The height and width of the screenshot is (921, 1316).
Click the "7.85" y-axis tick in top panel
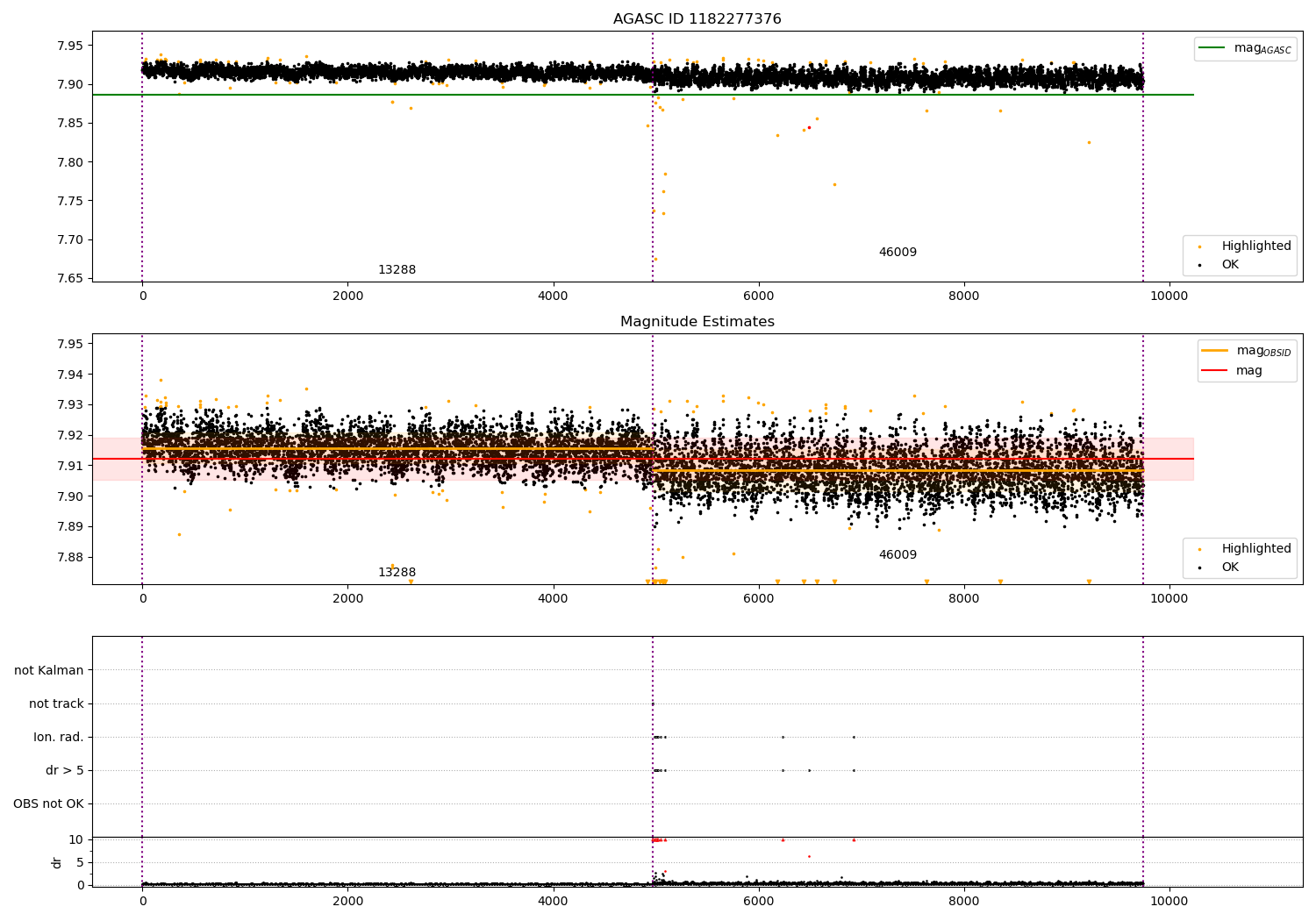tap(69, 124)
